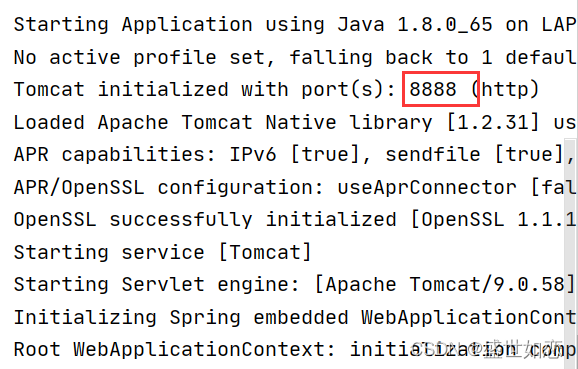
Task: Click the CSDN watermark in the corner
Action: point(487,349)
